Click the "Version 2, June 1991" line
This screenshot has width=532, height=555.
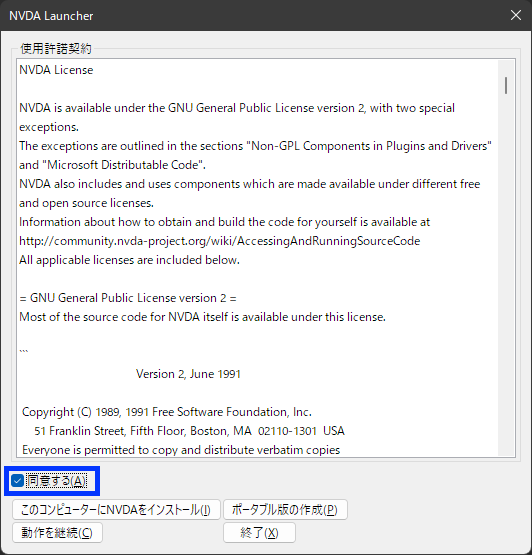pyautogui.click(x=188, y=374)
